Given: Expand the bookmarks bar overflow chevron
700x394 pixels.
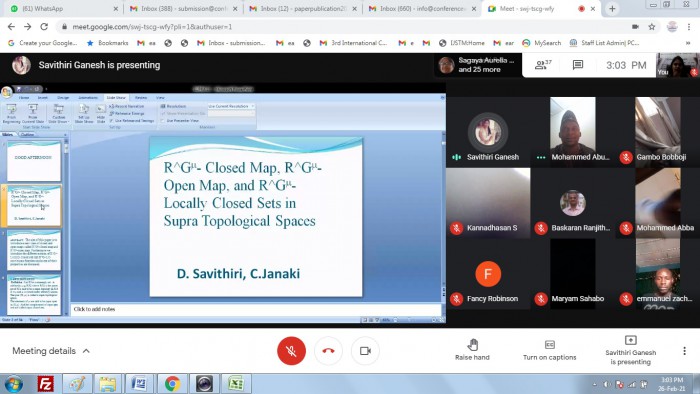Looking at the screenshot, I should coord(688,43).
